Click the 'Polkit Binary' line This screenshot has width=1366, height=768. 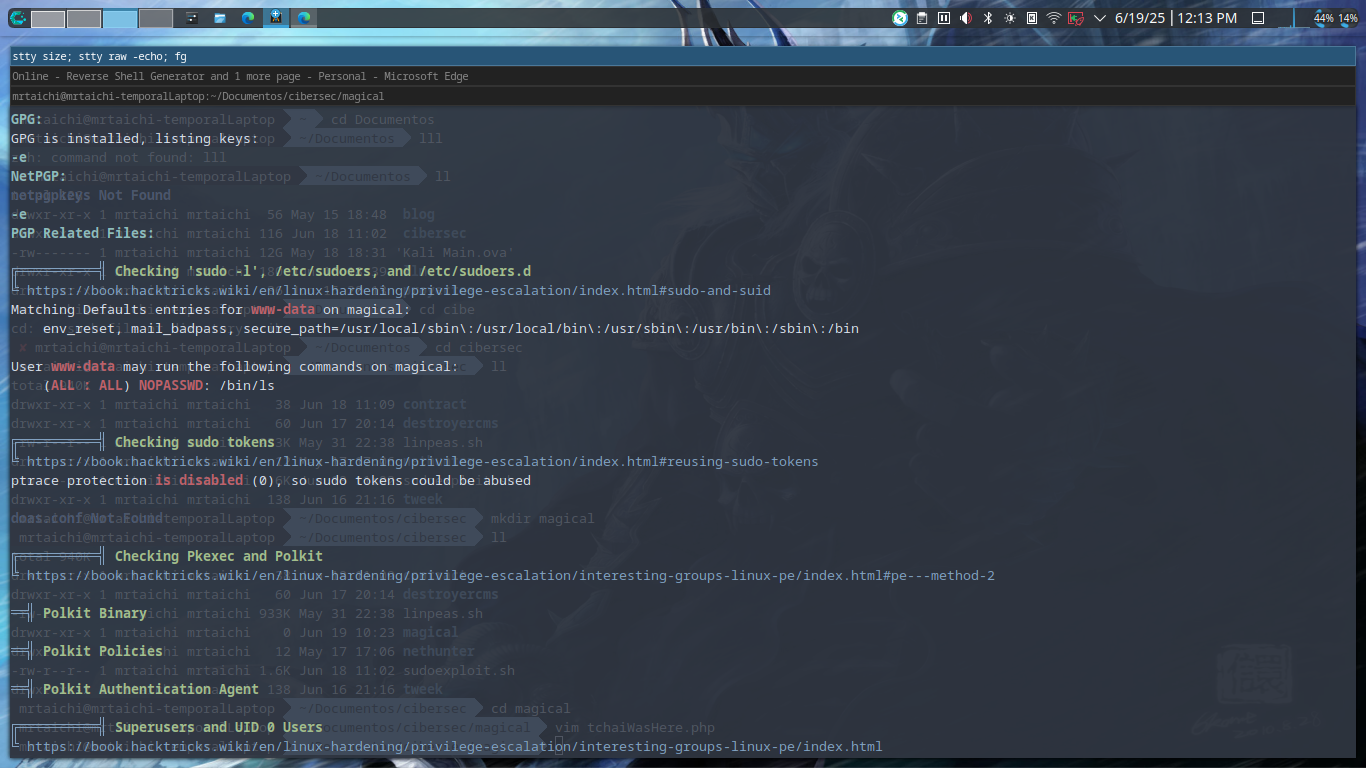pyautogui.click(x=95, y=613)
